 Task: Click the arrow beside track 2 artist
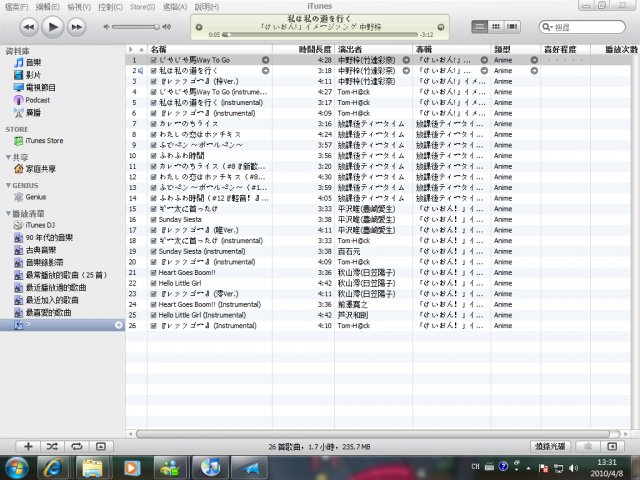point(406,71)
